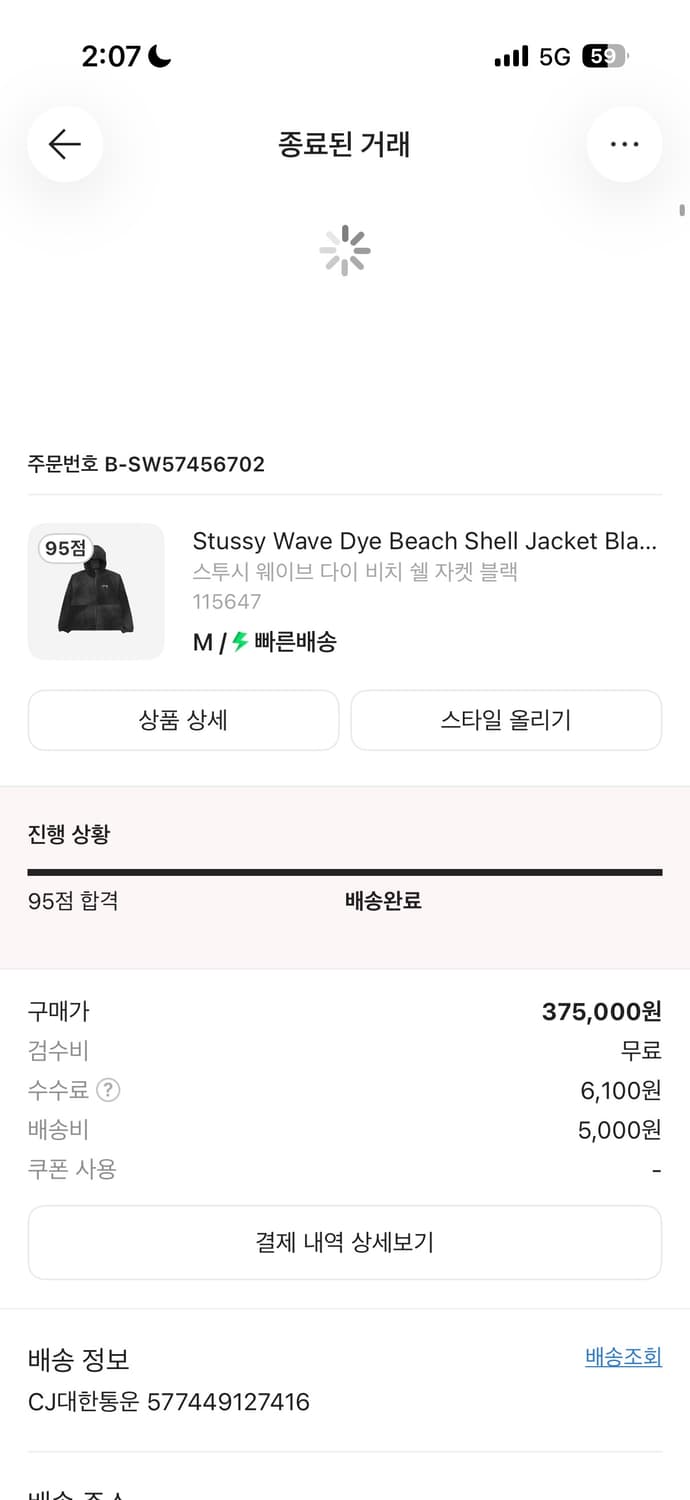Tap the 배송조회 delivery tracking link
Viewport: 690px width, 1500px height.
point(621,1357)
